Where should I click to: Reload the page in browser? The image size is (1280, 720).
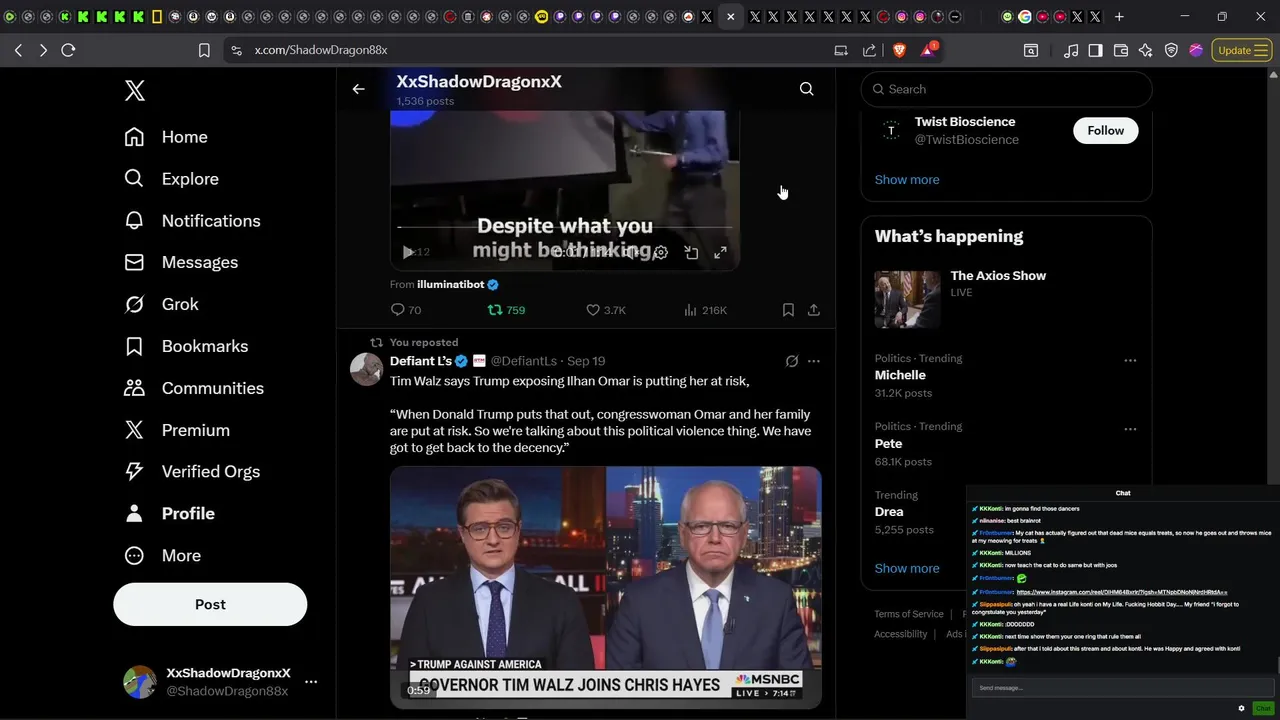(x=68, y=50)
